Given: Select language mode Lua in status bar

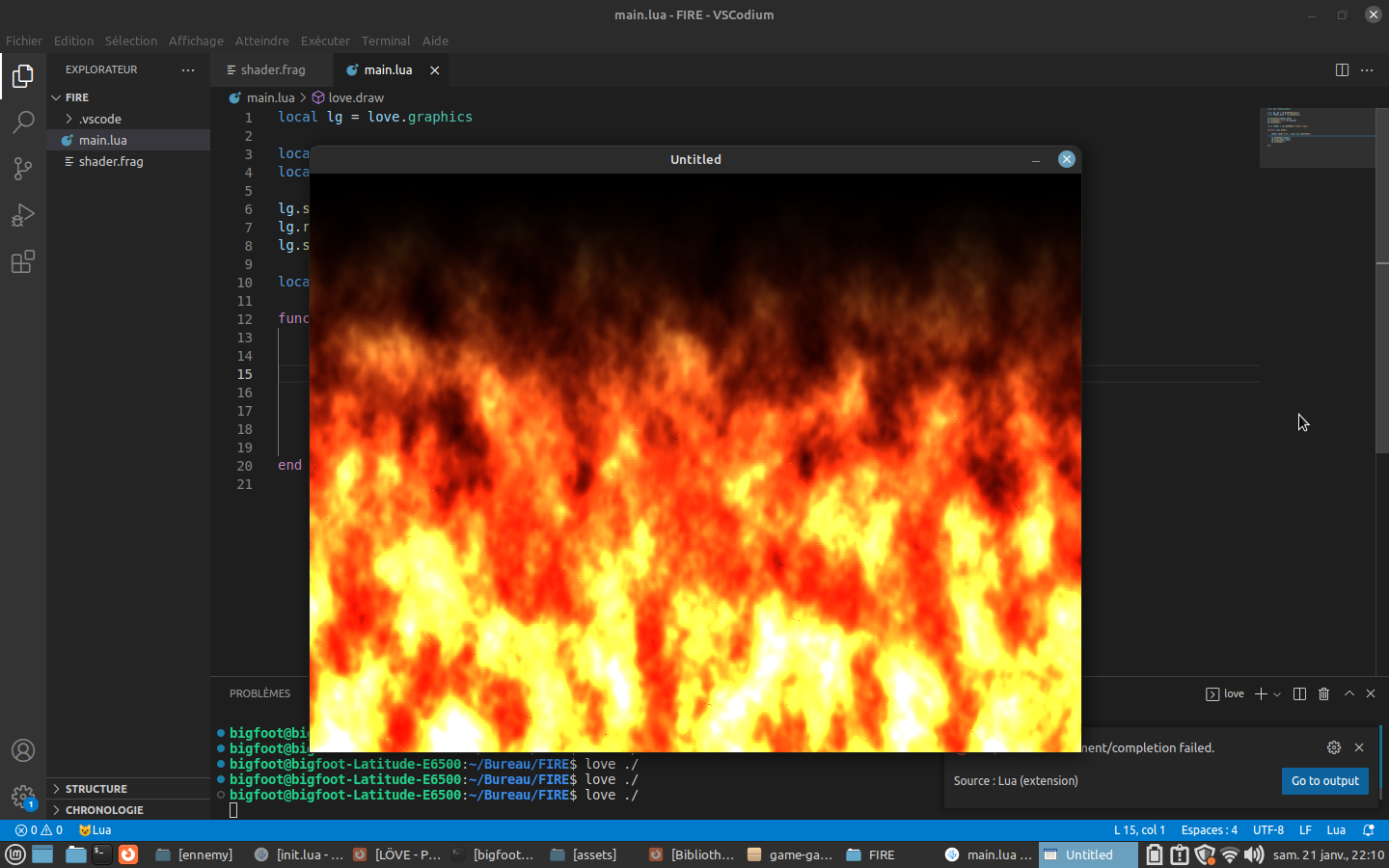Looking at the screenshot, I should coord(1336,830).
